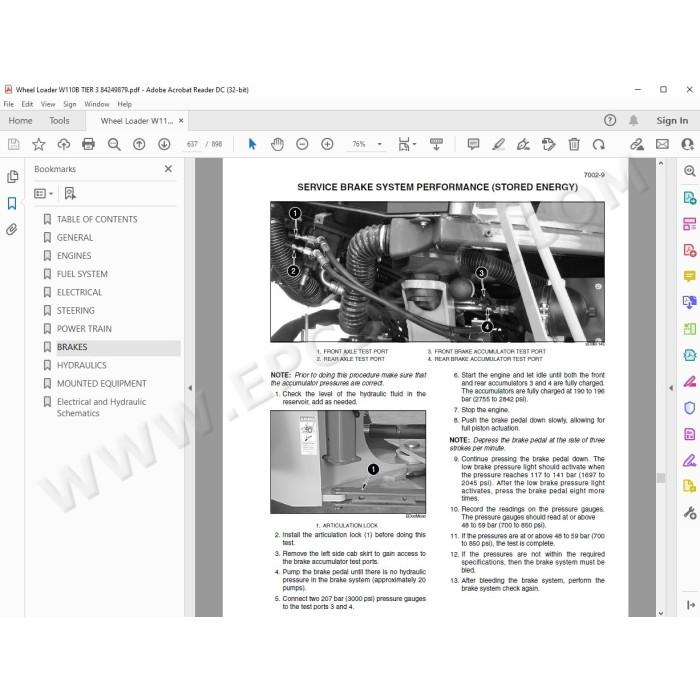This screenshot has height=700, width=700.
Task: Toggle the page thumbnails panel icon
Action: 12,177
